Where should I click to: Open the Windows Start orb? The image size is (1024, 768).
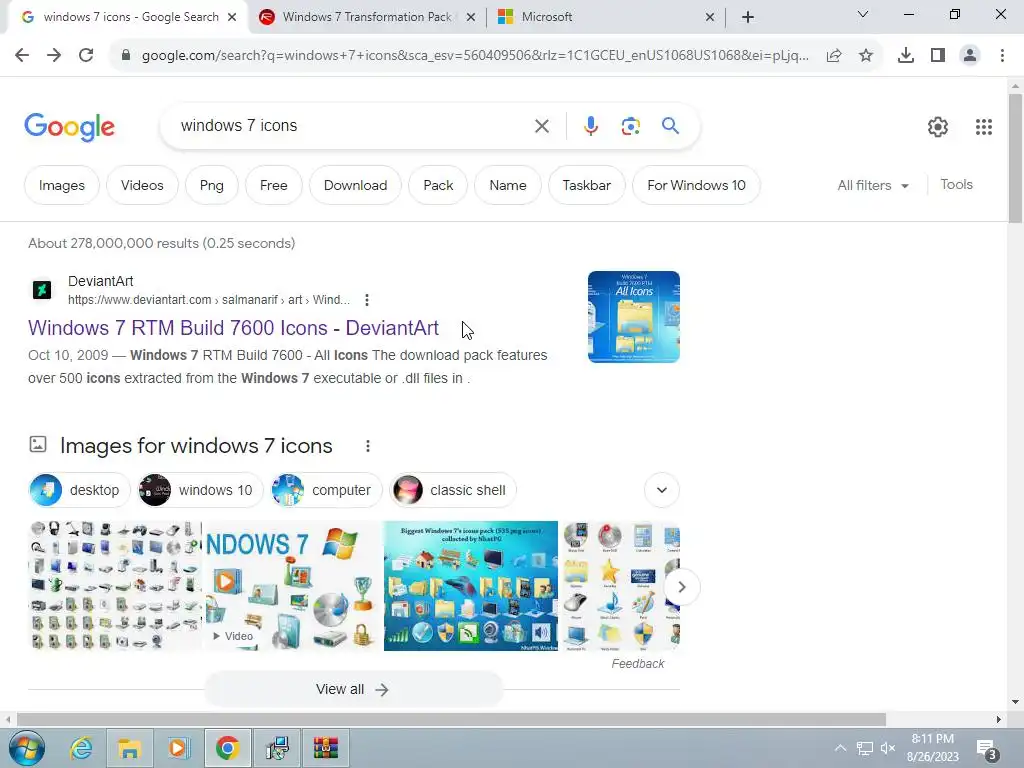[x=27, y=748]
